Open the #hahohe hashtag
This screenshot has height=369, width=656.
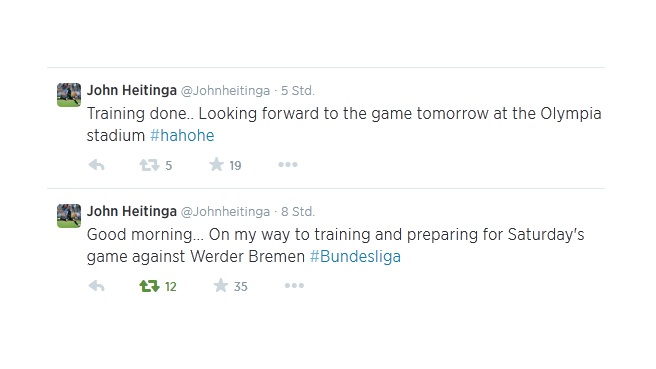pyautogui.click(x=182, y=136)
